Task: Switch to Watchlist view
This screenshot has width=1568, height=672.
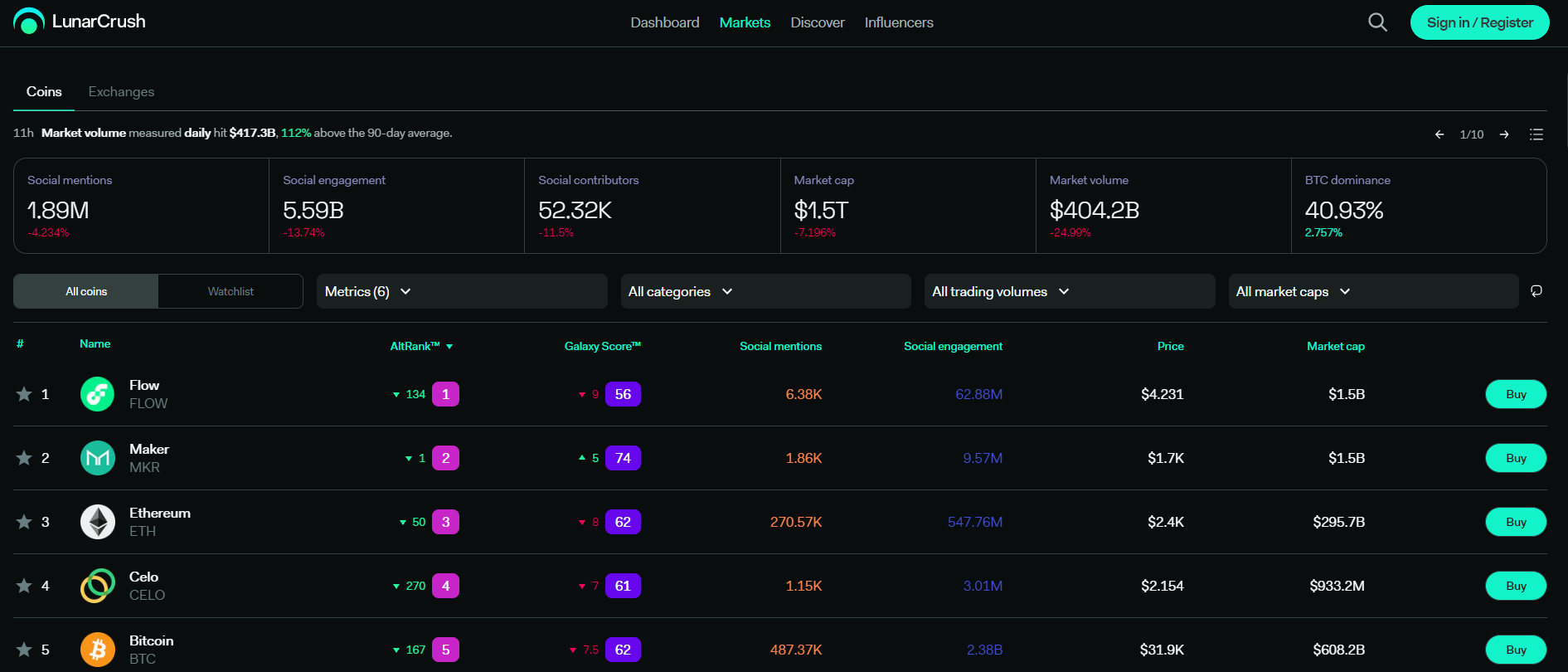Action: coord(231,291)
